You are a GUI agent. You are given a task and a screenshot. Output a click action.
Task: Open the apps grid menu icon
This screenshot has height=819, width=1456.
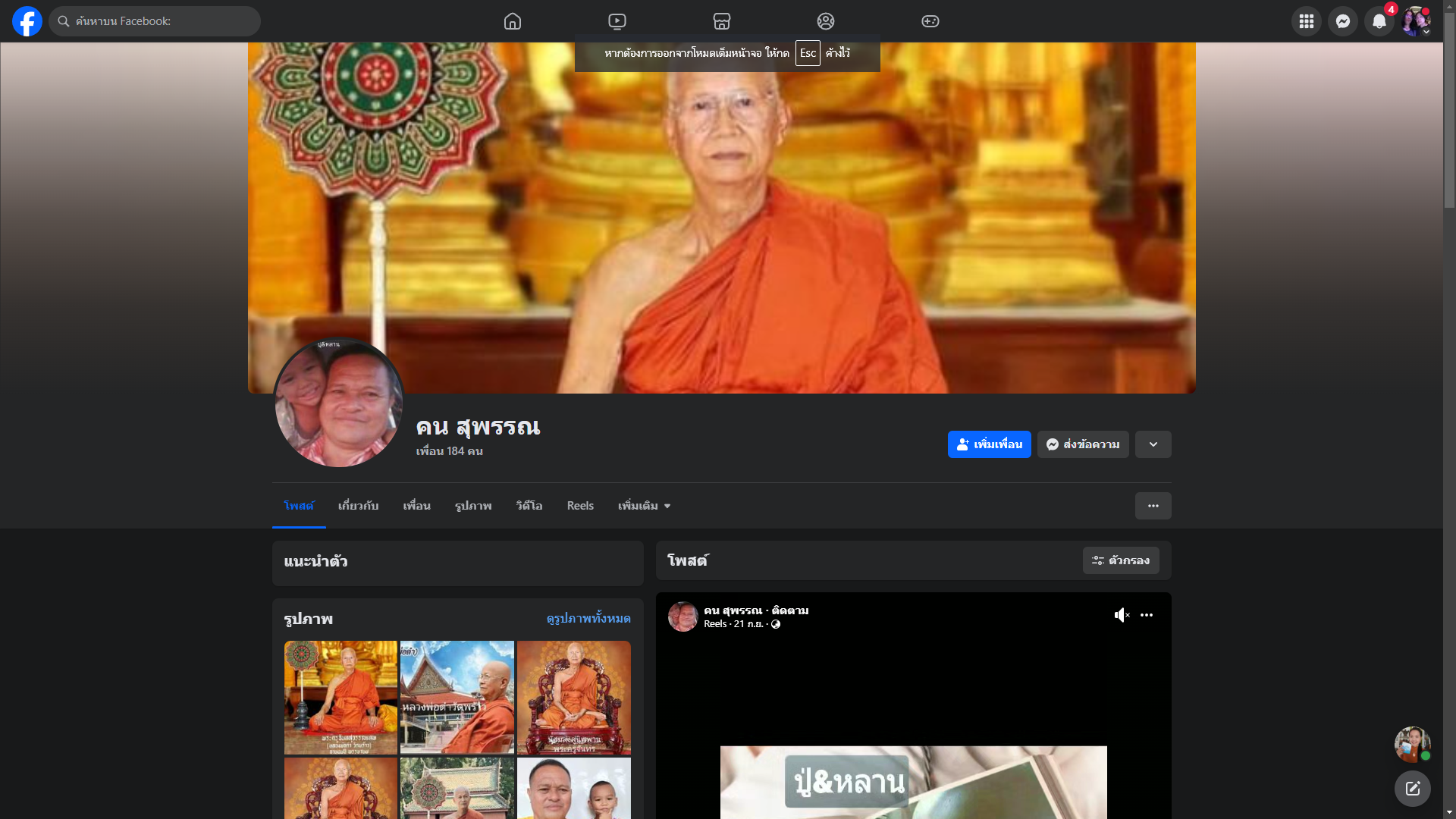[x=1306, y=21]
